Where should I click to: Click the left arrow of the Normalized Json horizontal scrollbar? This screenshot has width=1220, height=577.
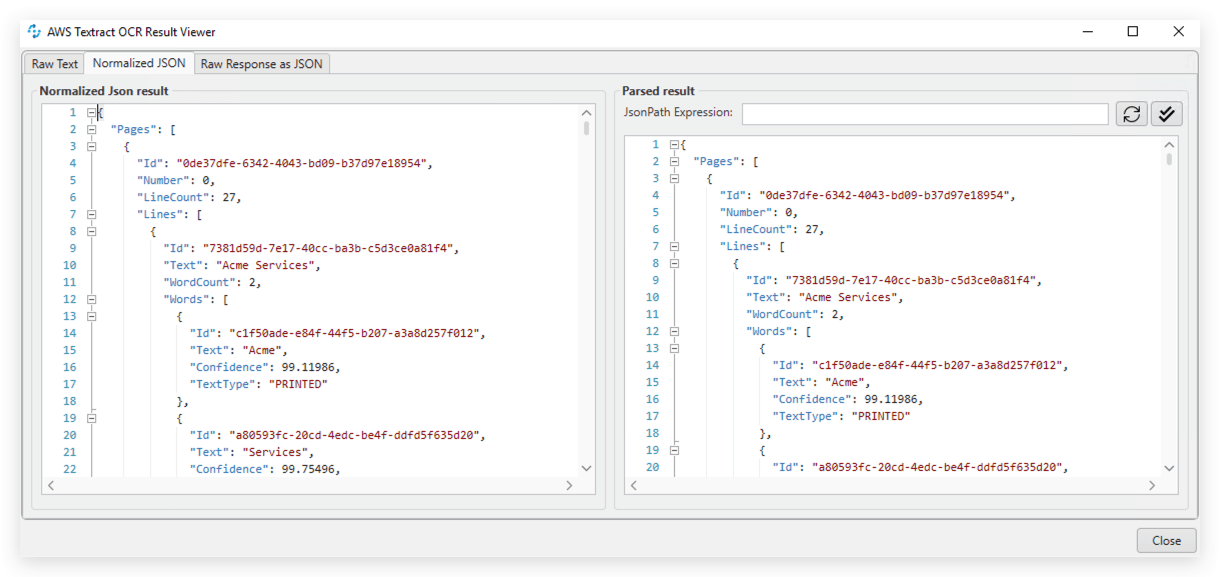click(51, 486)
